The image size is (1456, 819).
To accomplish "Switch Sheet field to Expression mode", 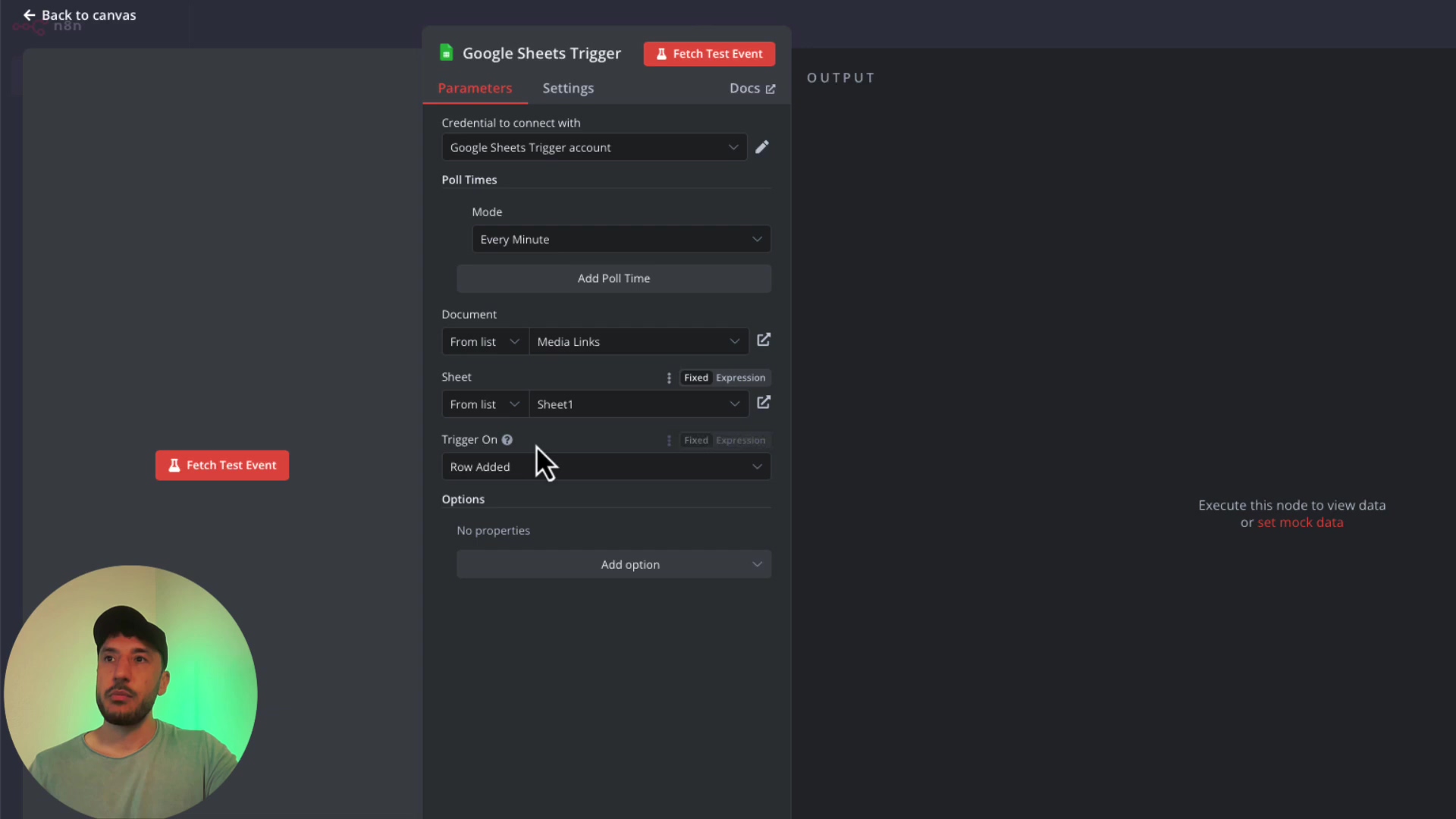I will [741, 378].
